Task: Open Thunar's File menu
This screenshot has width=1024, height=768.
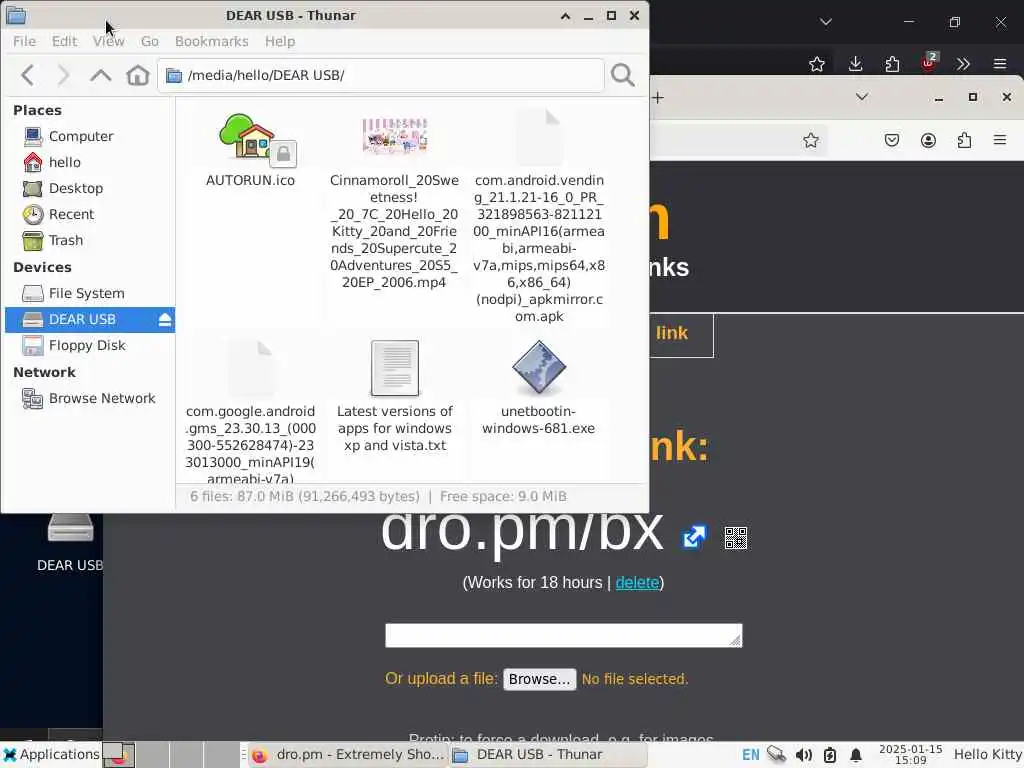Action: (x=24, y=41)
